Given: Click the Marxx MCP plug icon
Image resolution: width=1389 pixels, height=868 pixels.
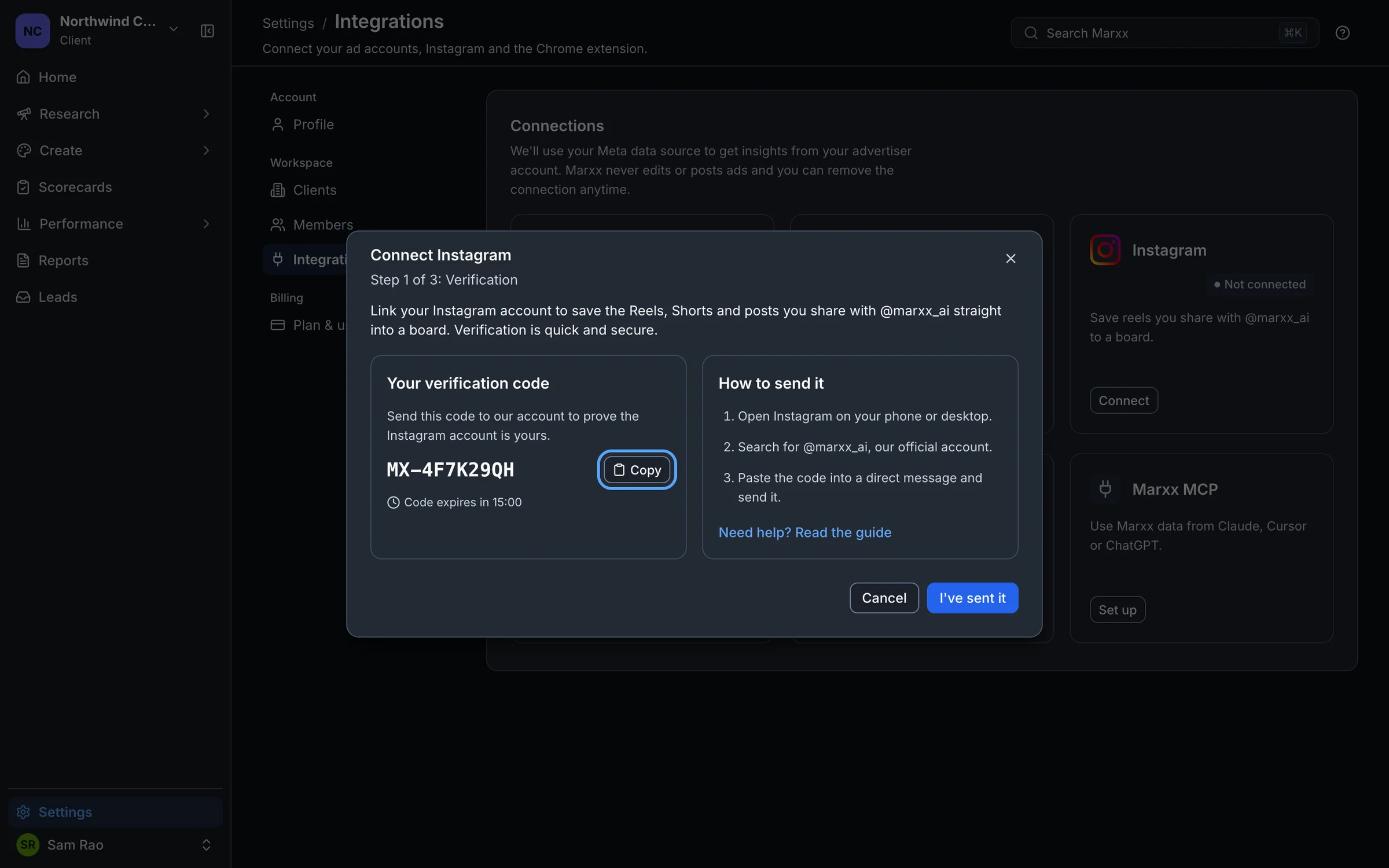Looking at the screenshot, I should click(1105, 489).
